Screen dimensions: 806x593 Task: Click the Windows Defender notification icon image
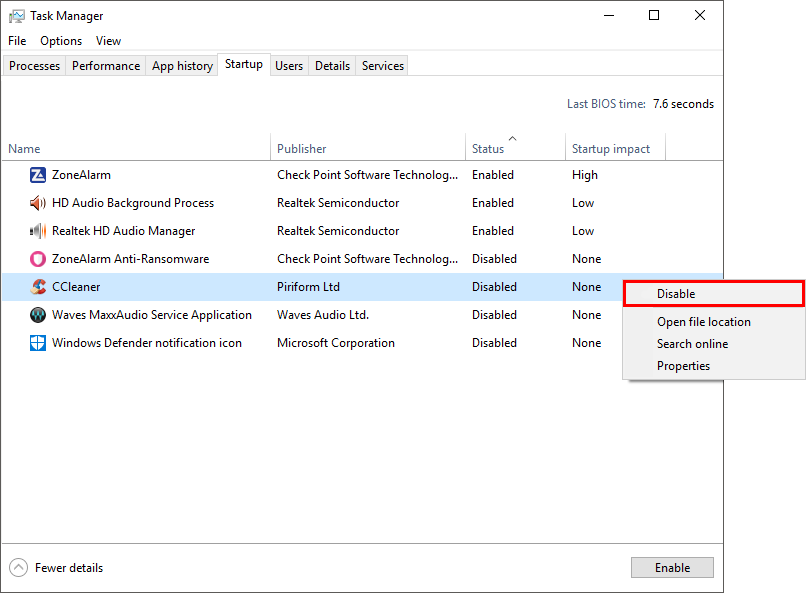(x=38, y=343)
